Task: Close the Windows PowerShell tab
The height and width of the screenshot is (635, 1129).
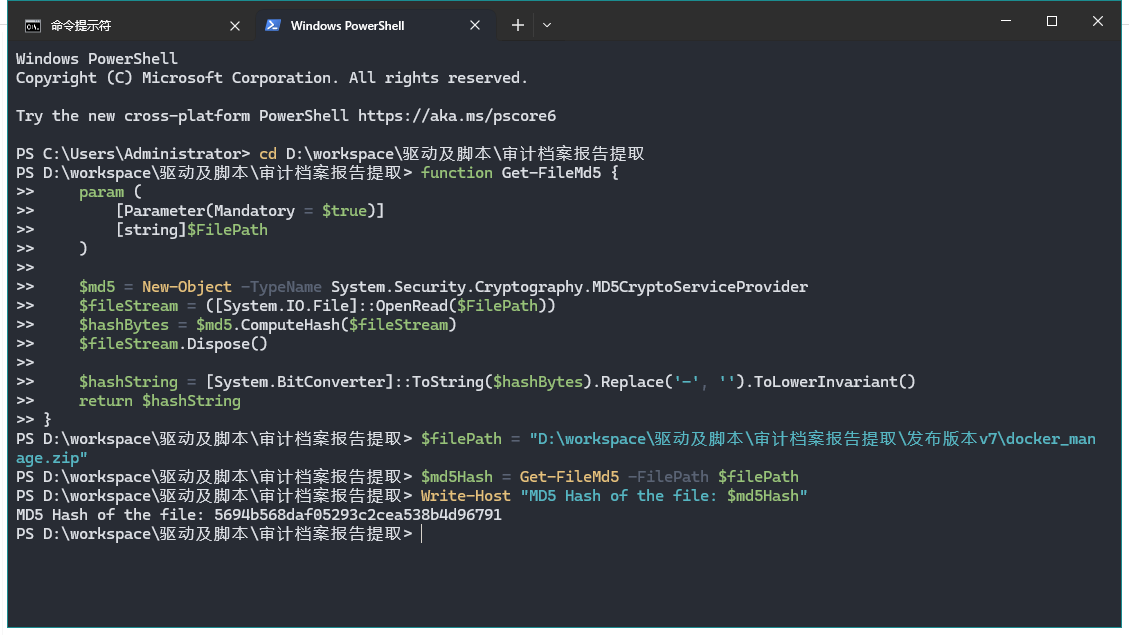Action: point(475,26)
